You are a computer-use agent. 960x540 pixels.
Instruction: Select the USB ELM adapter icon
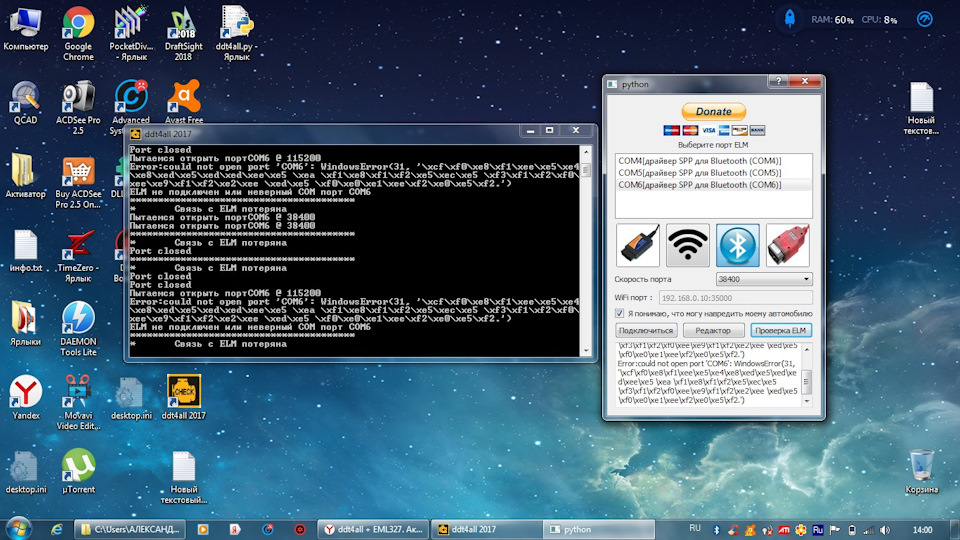click(637, 245)
